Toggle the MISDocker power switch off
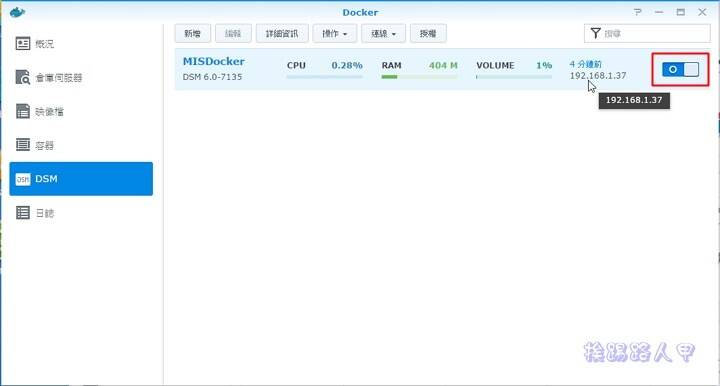The height and width of the screenshot is (386, 720). [x=681, y=69]
